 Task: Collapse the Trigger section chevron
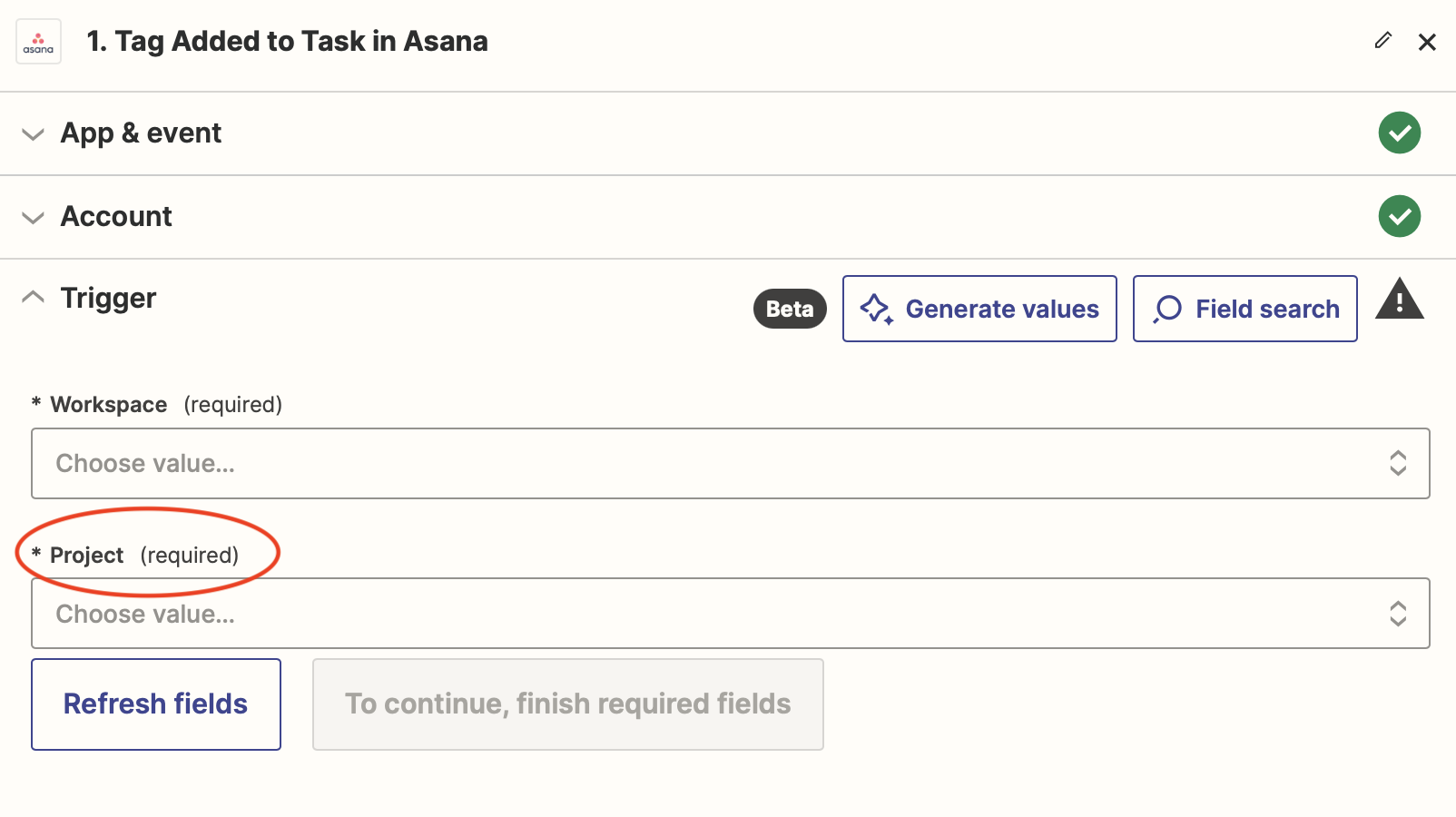(x=33, y=298)
